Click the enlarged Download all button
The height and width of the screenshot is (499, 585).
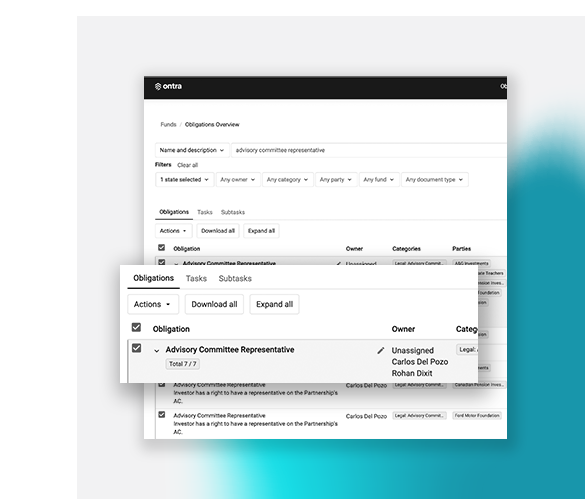click(214, 304)
